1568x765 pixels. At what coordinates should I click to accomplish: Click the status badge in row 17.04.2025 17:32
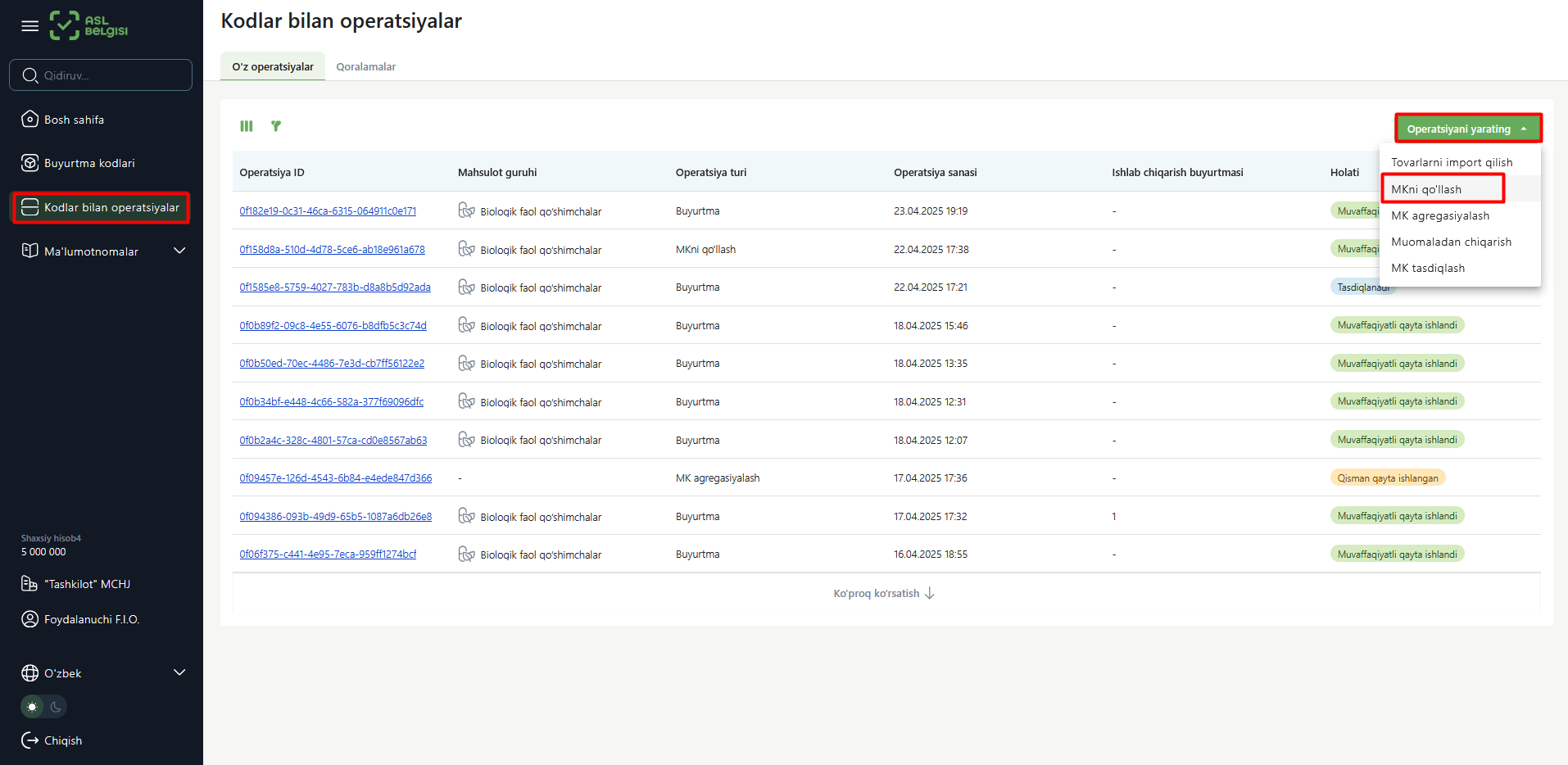tap(1397, 516)
